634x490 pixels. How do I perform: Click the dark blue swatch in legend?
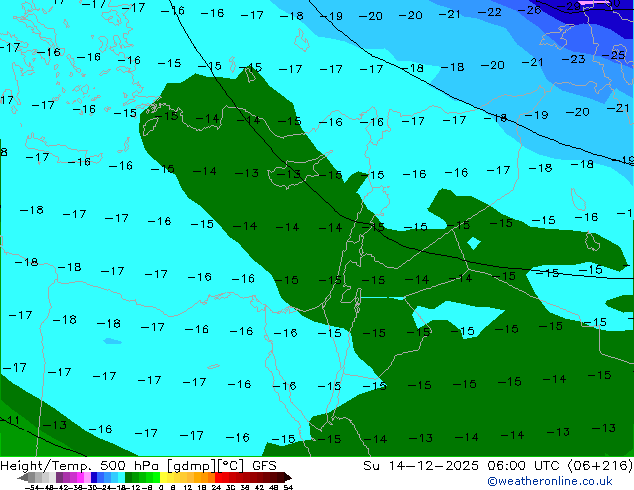94,477
